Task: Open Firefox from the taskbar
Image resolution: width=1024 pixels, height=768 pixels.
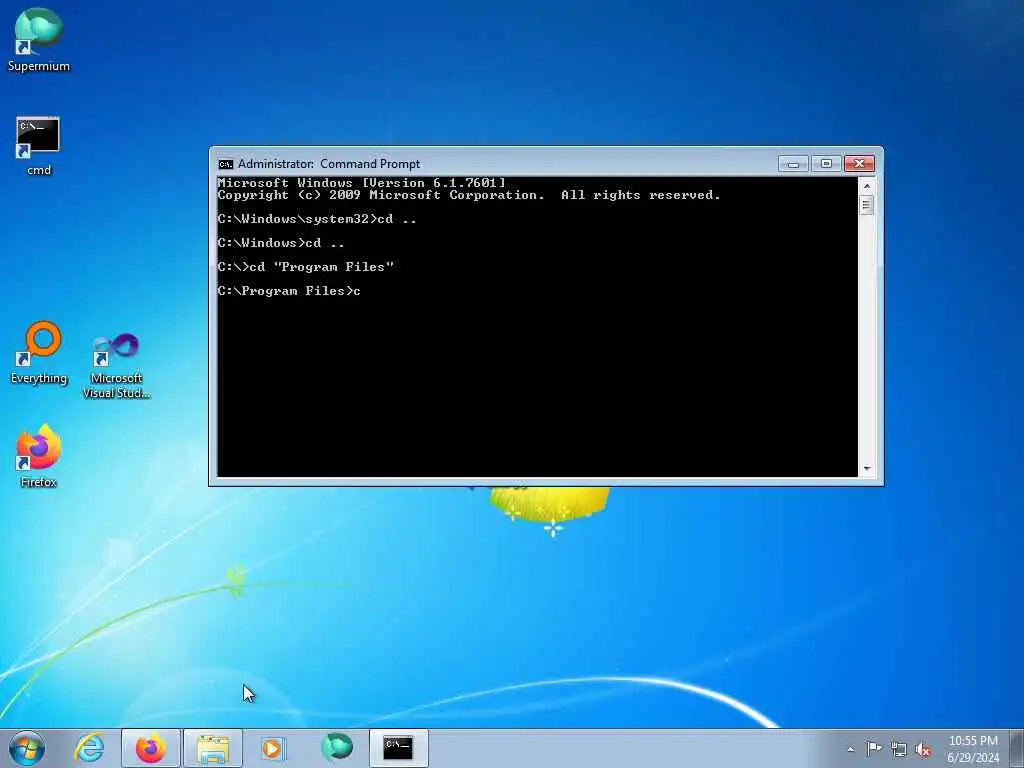Action: (x=151, y=748)
